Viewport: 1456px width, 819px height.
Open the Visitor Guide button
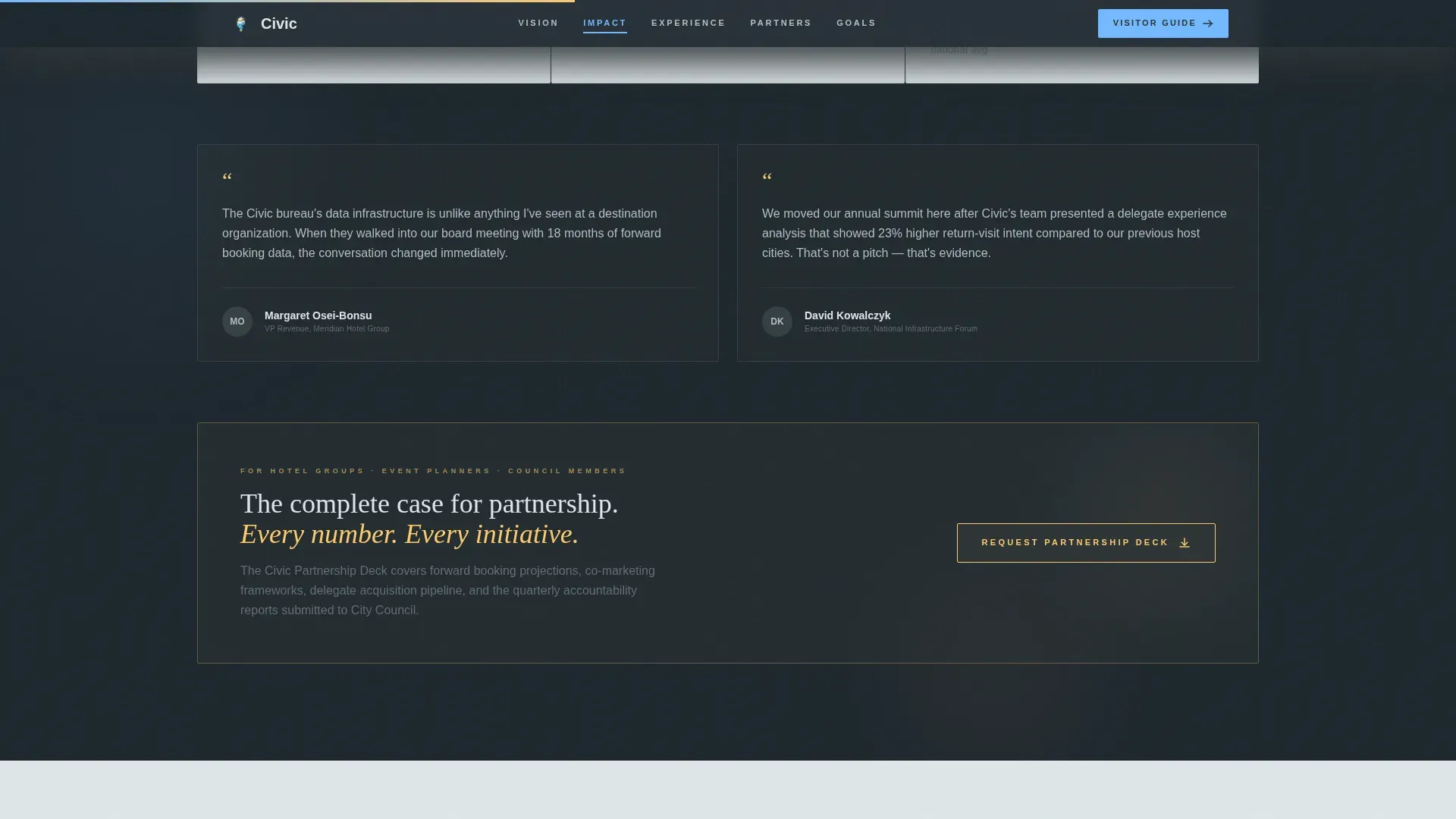coord(1163,24)
